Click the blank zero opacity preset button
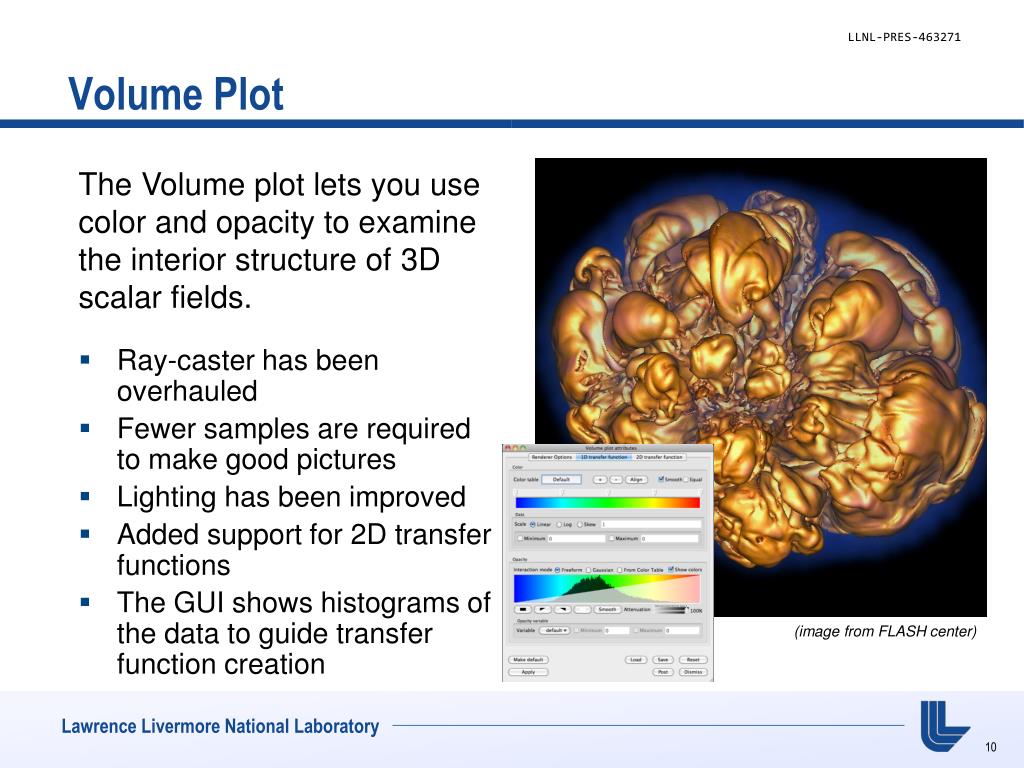 (x=583, y=609)
